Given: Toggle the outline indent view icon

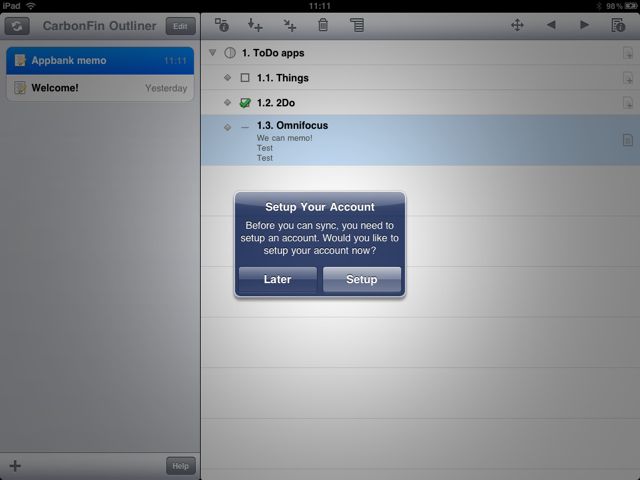Looking at the screenshot, I should point(357,25).
